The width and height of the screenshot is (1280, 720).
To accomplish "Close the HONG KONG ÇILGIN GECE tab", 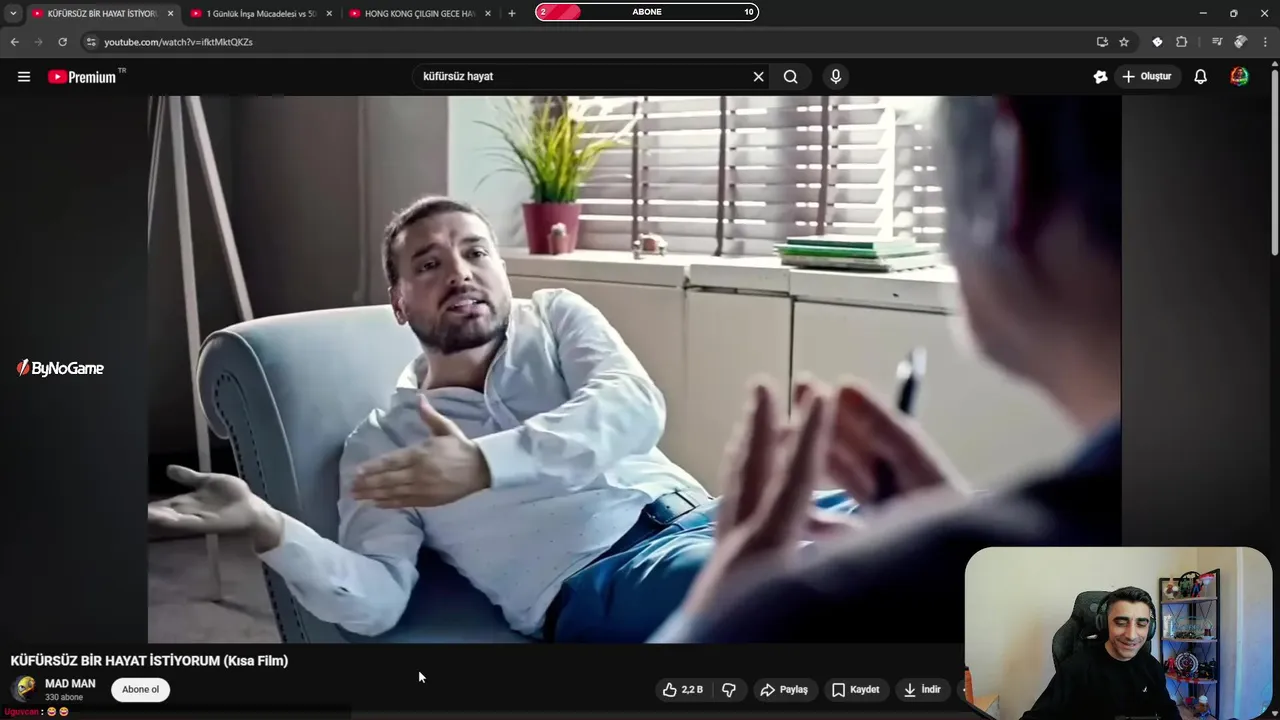I will pyautogui.click(x=488, y=13).
